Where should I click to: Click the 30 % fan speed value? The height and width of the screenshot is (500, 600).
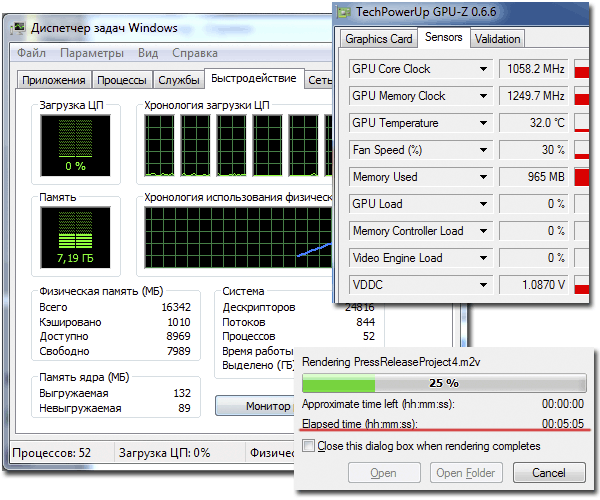[534, 150]
